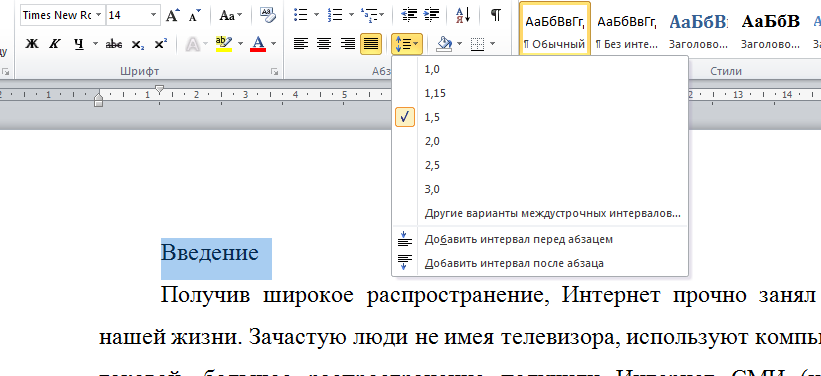
Task: Click the Grow Font icon
Action: [x=172, y=15]
